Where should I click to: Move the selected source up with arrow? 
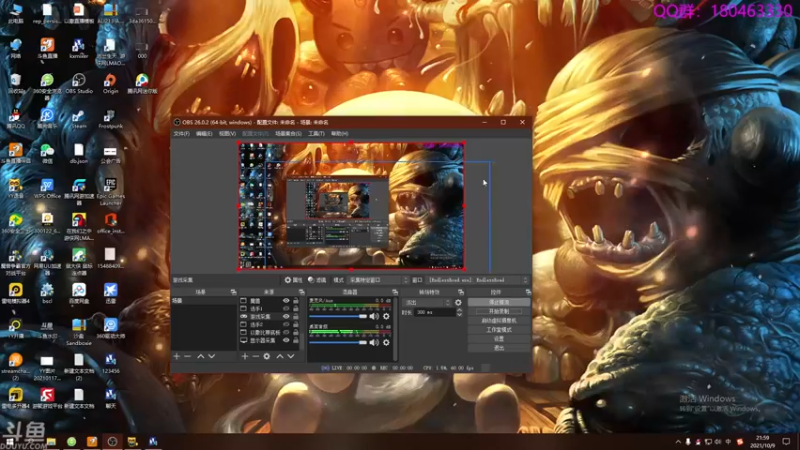[x=279, y=356]
